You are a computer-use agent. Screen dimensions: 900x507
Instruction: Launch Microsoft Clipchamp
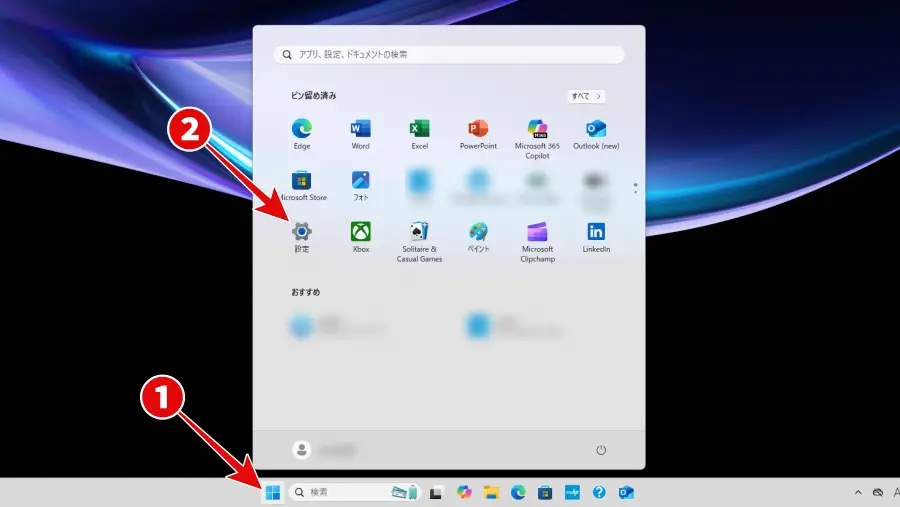pyautogui.click(x=537, y=242)
